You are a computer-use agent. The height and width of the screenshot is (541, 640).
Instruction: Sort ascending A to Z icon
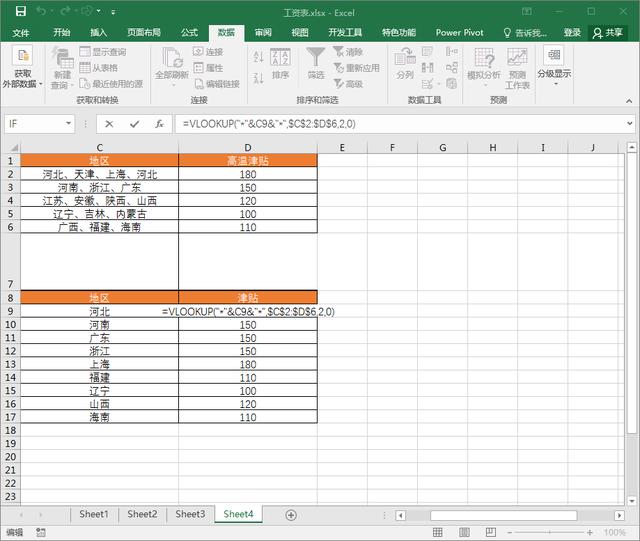[259, 57]
